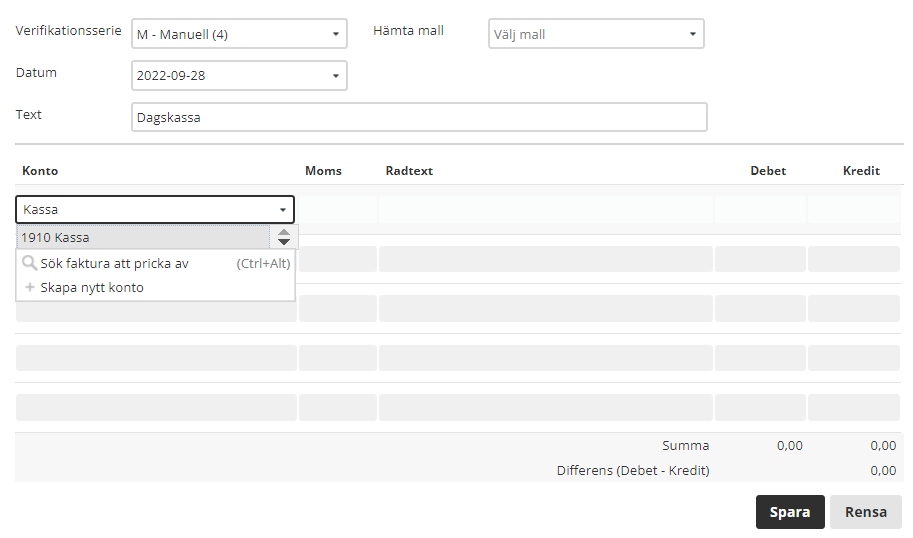Select 1910 Kassa from account suggestions
This screenshot has height=538, width=913.
tap(143, 238)
